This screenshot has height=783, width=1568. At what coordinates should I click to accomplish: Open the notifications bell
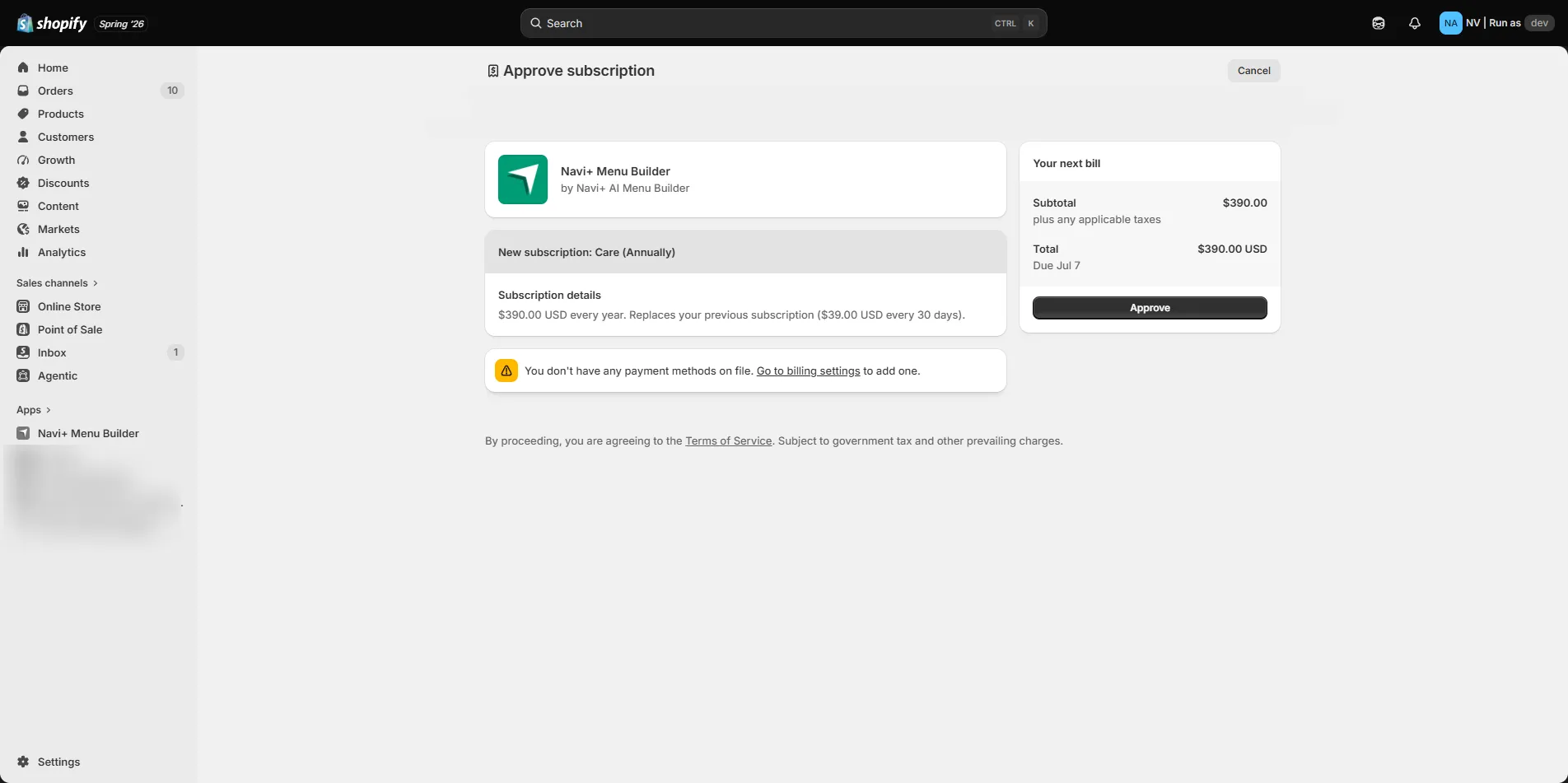pos(1415,23)
